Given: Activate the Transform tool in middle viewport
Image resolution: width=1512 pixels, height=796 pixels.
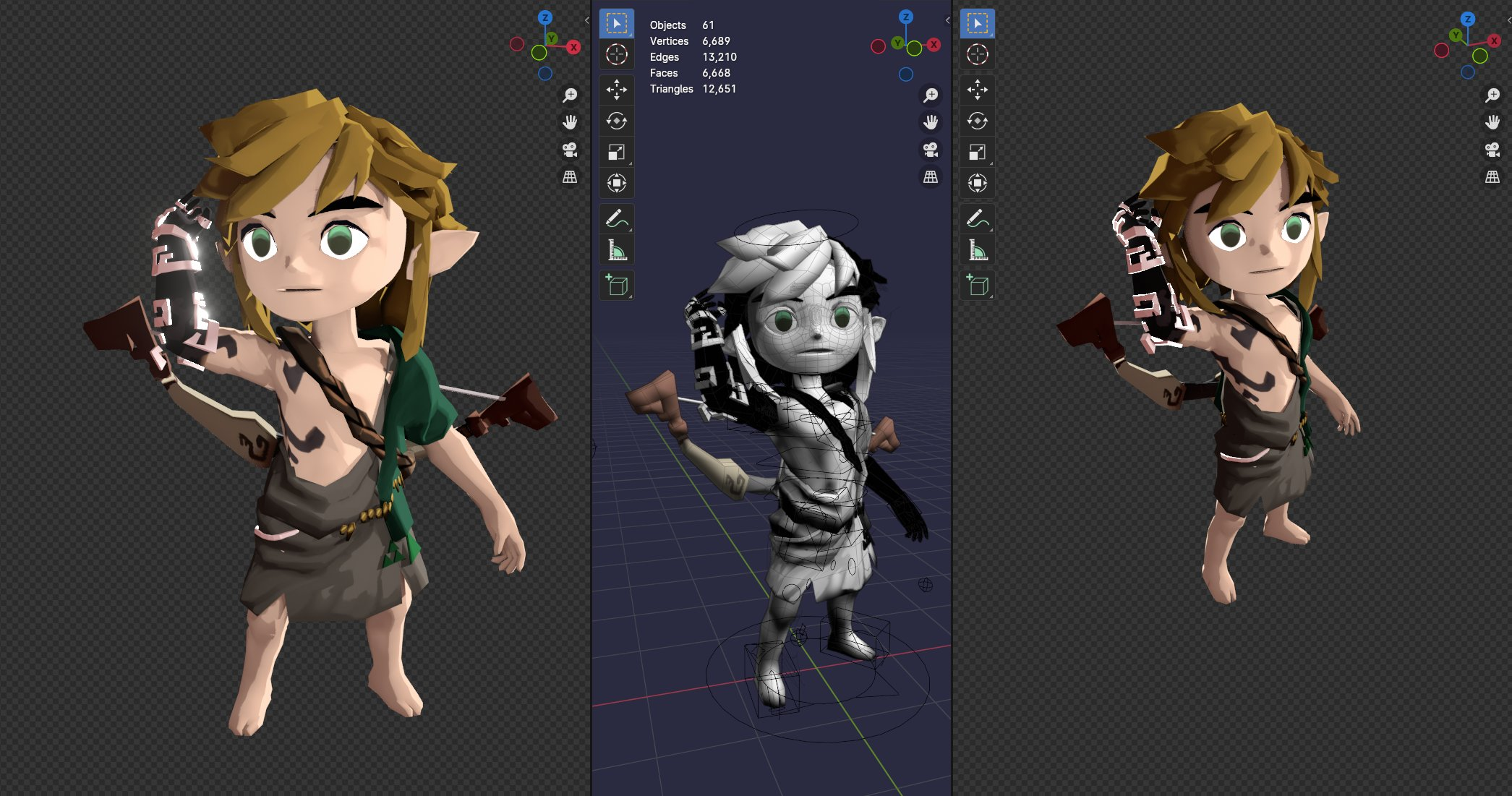Looking at the screenshot, I should (x=616, y=183).
